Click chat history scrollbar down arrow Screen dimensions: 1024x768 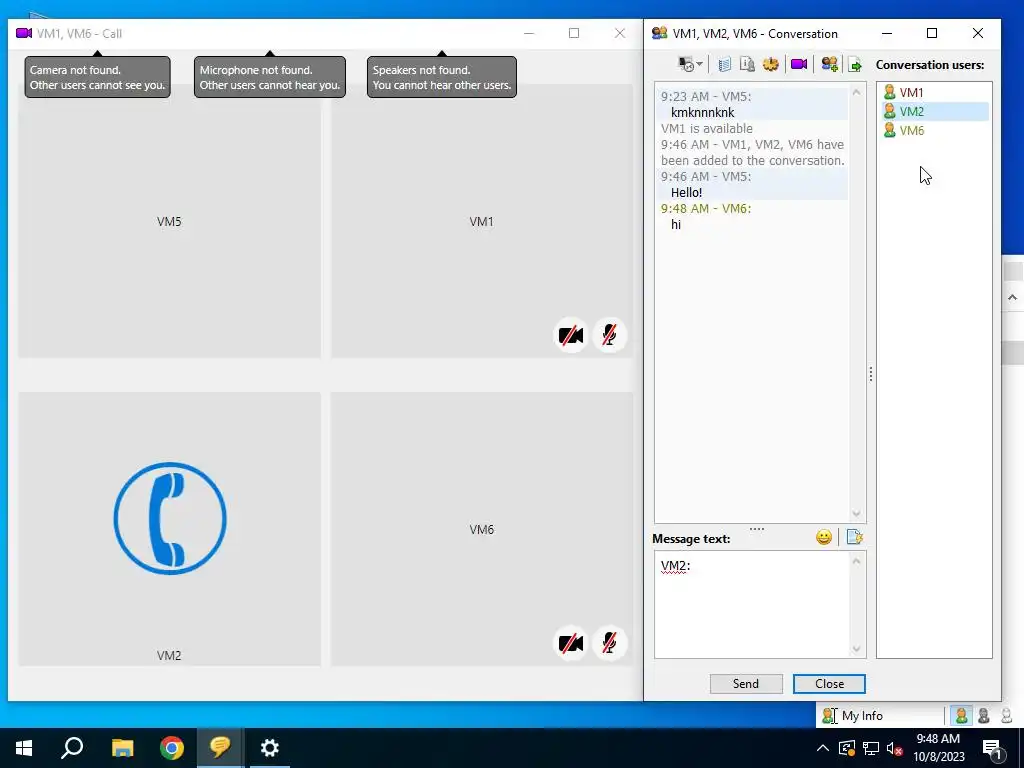(x=857, y=514)
